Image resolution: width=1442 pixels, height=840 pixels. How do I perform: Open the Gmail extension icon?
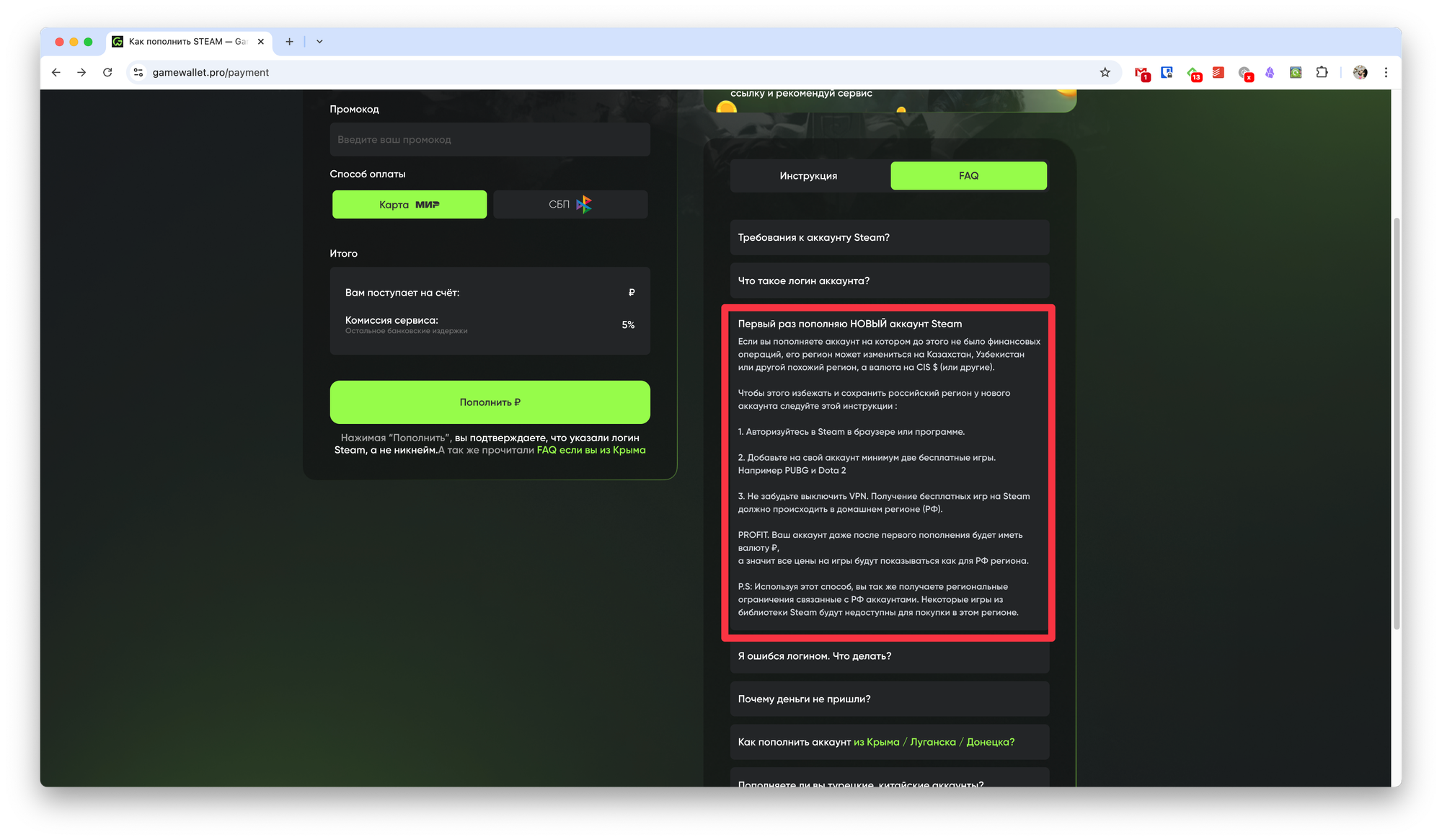[1142, 73]
